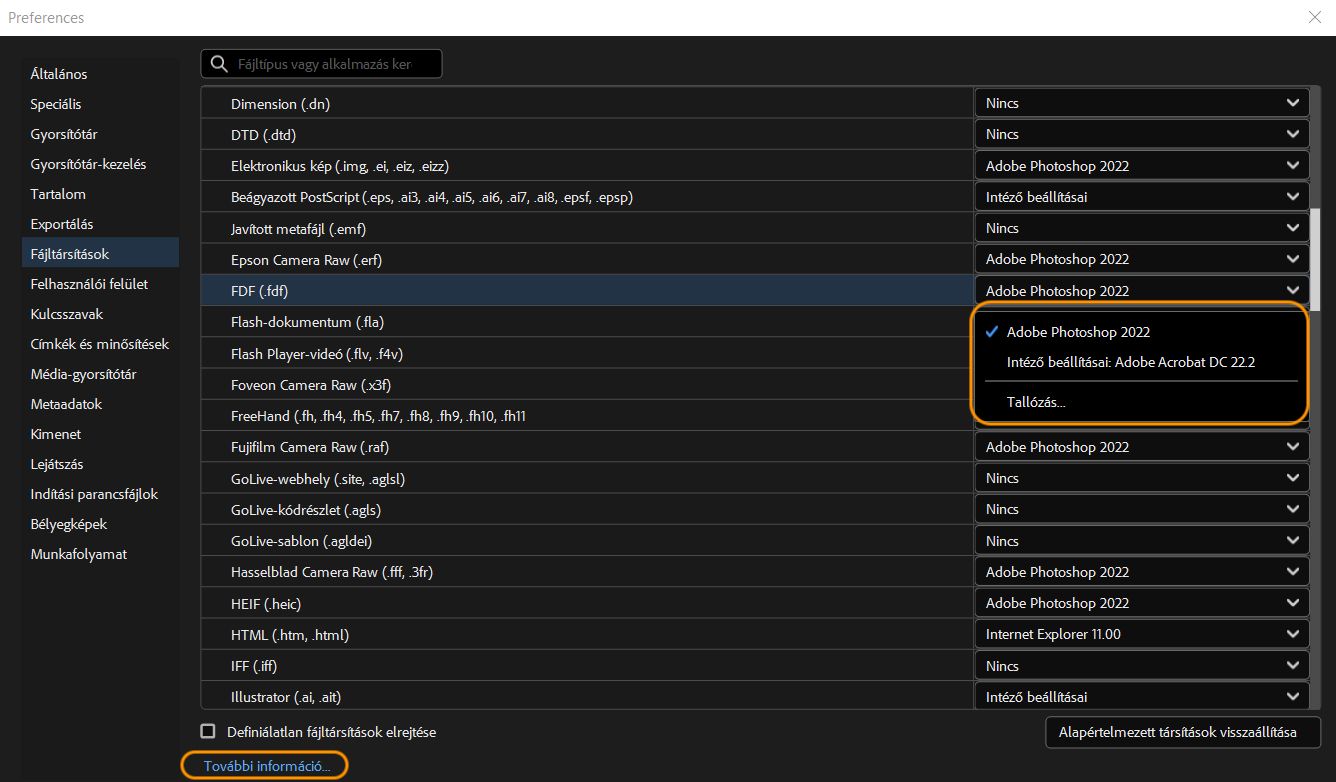Open the Speciális preferences category
This screenshot has width=1336, height=782.
(x=56, y=104)
